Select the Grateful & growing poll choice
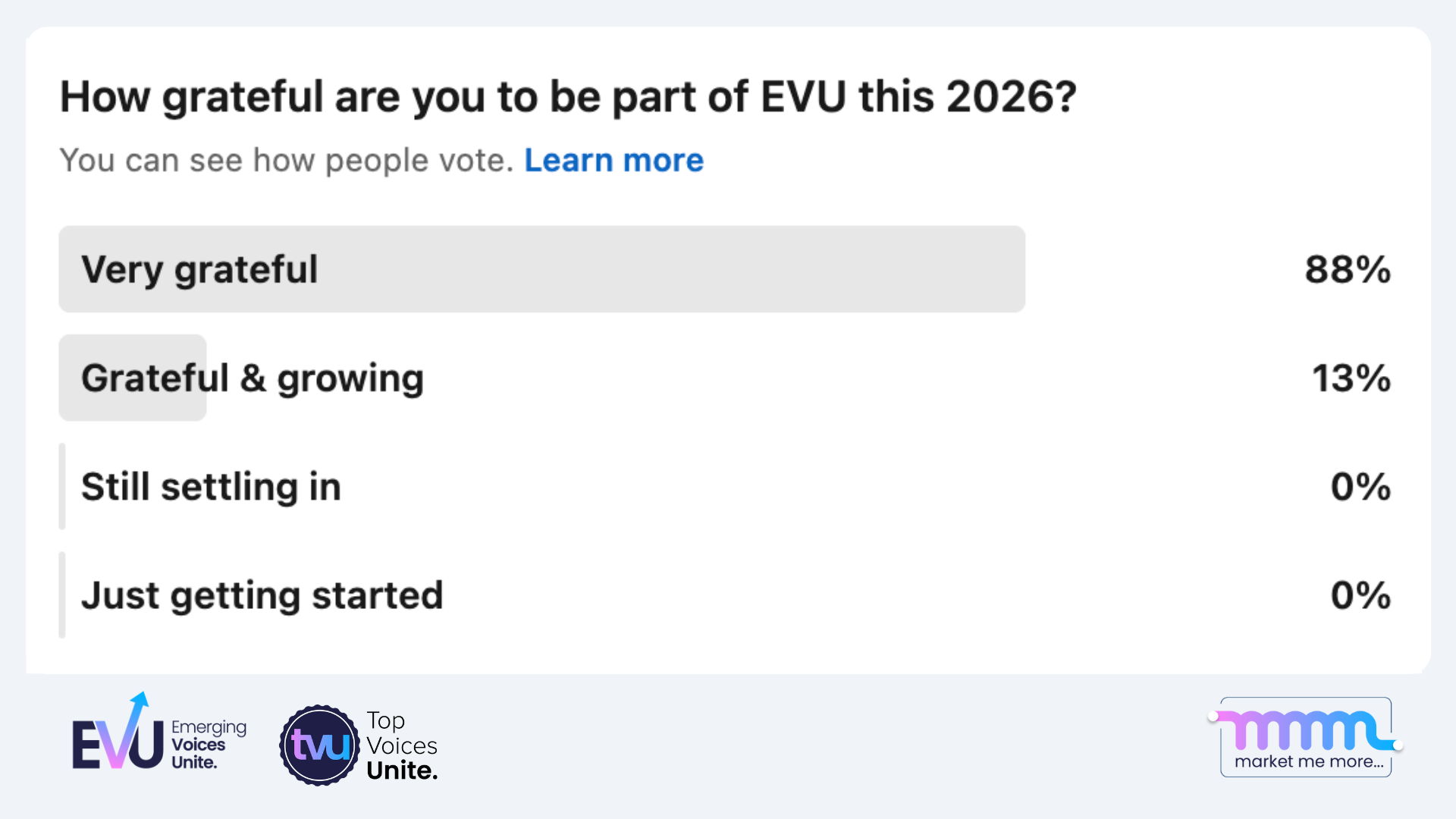The height and width of the screenshot is (819, 1456). (254, 377)
